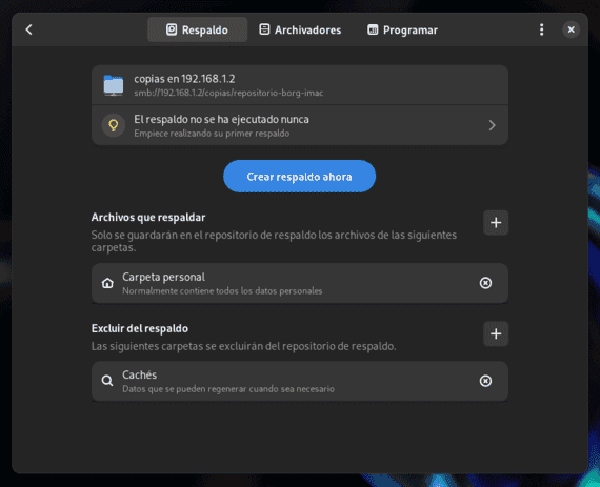Click the smb://192.168.1.2/copias/repositorio-borg-imac path text
This screenshot has height=487, width=600.
[228, 93]
